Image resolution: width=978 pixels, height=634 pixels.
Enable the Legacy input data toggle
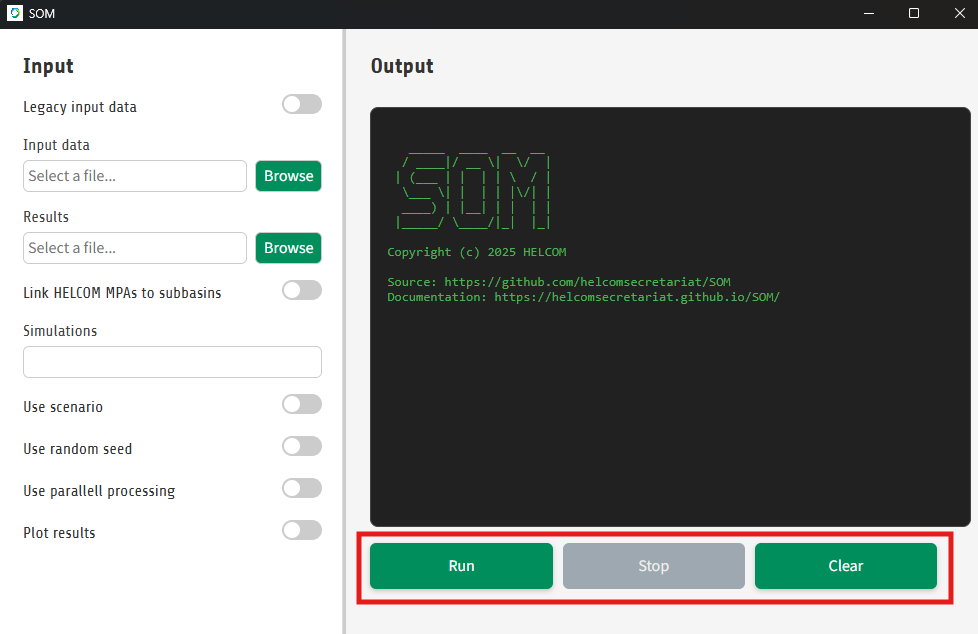click(302, 104)
